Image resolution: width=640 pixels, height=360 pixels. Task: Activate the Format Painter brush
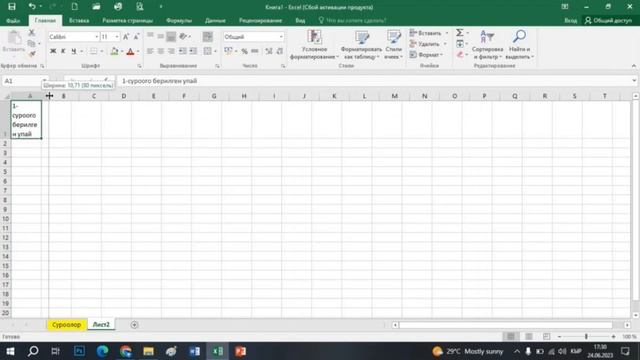coord(32,54)
